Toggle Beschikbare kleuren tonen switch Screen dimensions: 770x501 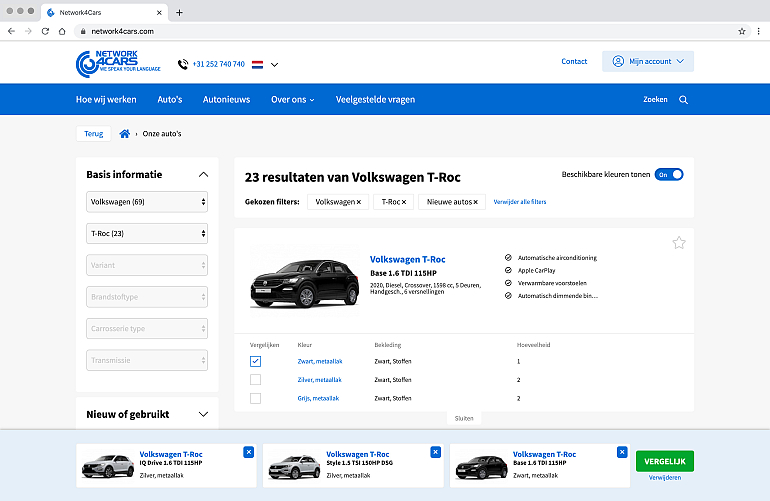(669, 174)
